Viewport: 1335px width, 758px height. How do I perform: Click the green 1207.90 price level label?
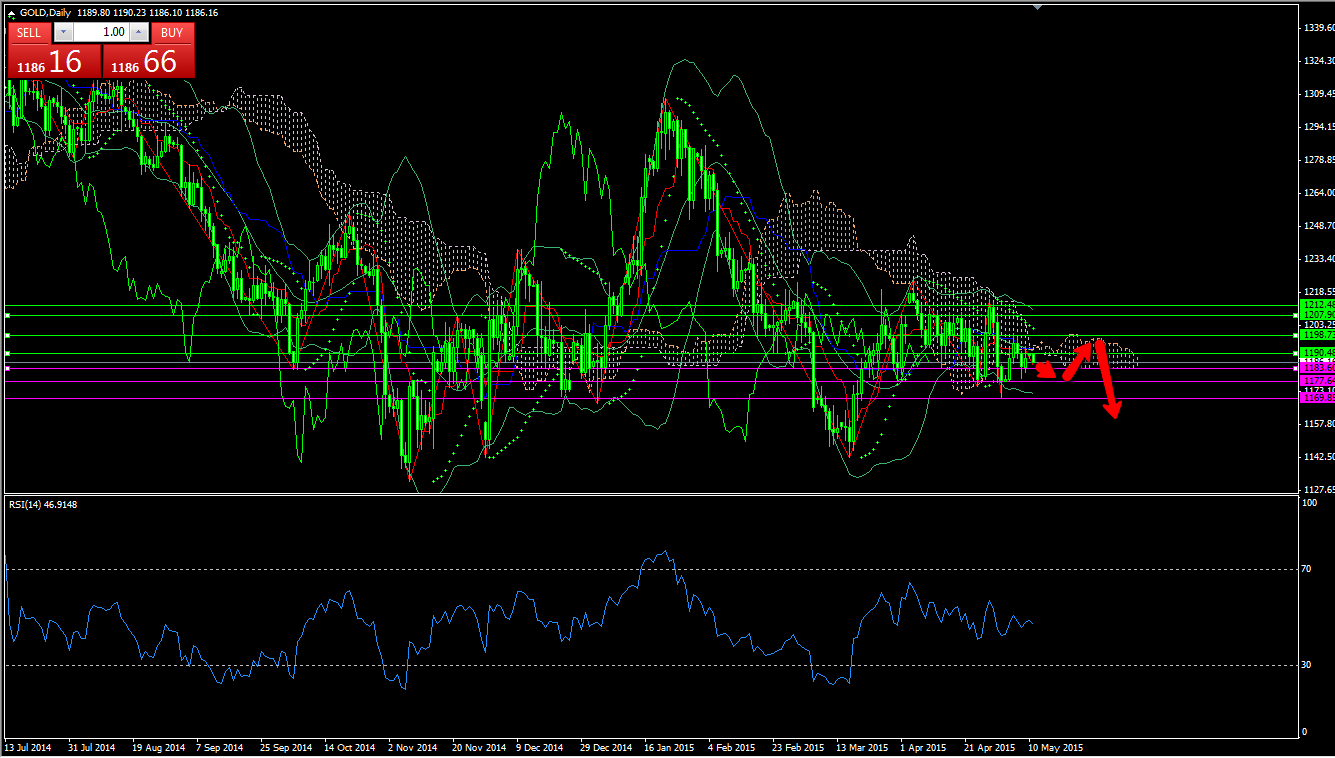1315,314
